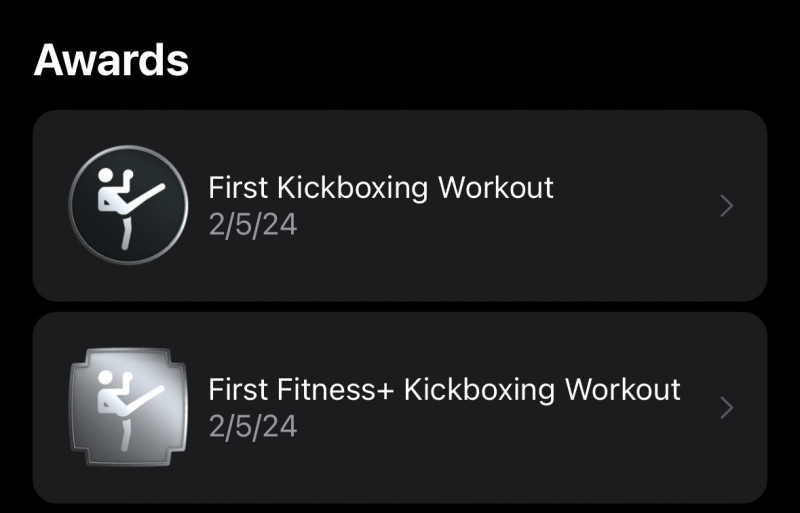Click the word "Kickboxing" in the first award title
This screenshot has width=800, height=513.
(355, 187)
